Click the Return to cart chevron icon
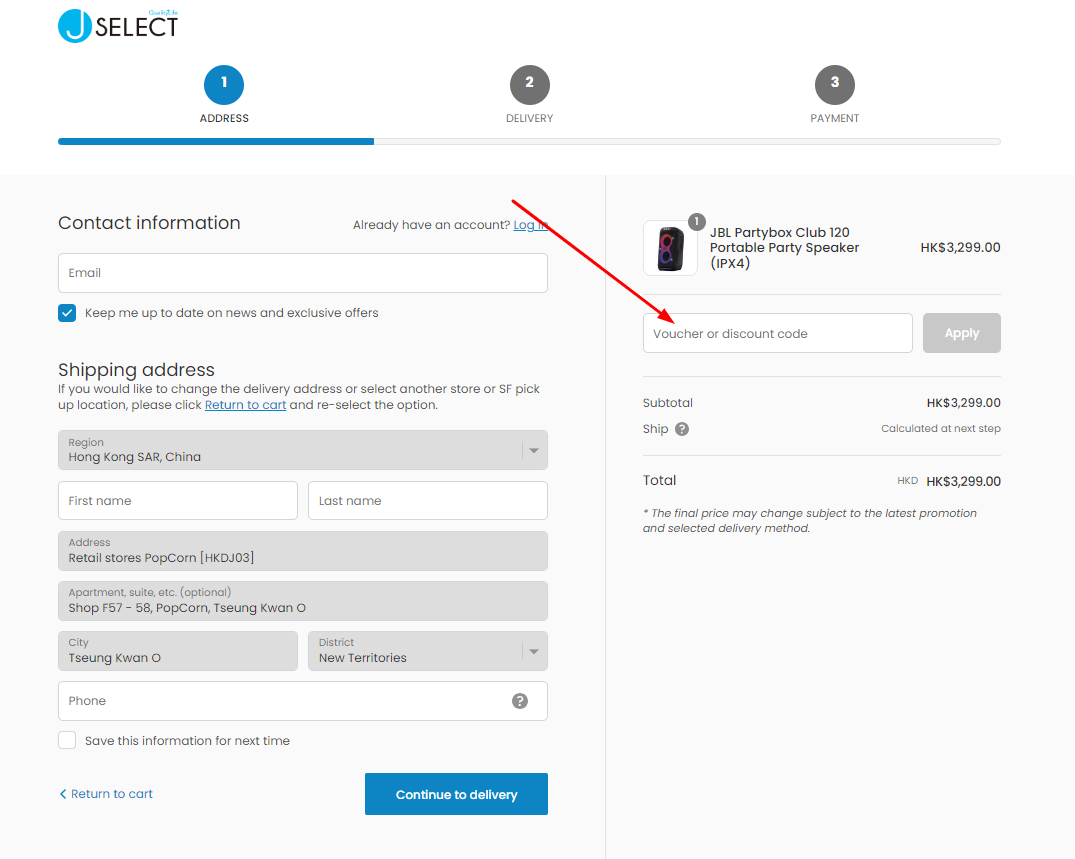 tap(63, 794)
